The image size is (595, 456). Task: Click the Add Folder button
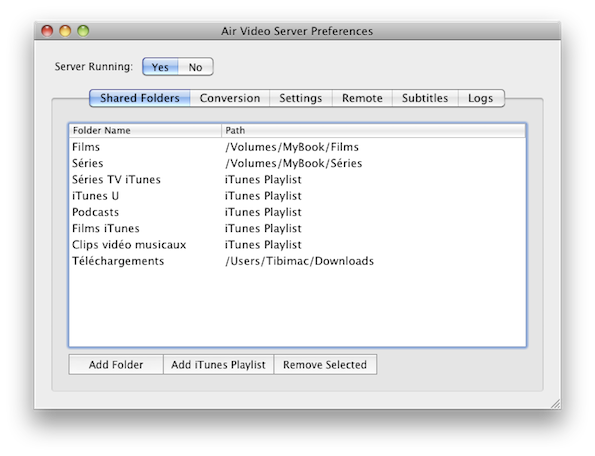(x=116, y=365)
